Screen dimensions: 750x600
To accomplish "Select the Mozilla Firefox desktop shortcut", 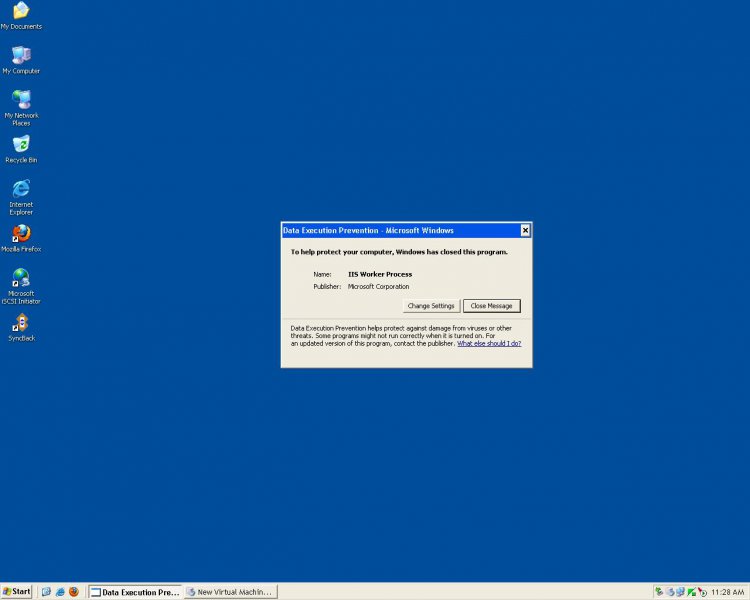I will coord(21,238).
